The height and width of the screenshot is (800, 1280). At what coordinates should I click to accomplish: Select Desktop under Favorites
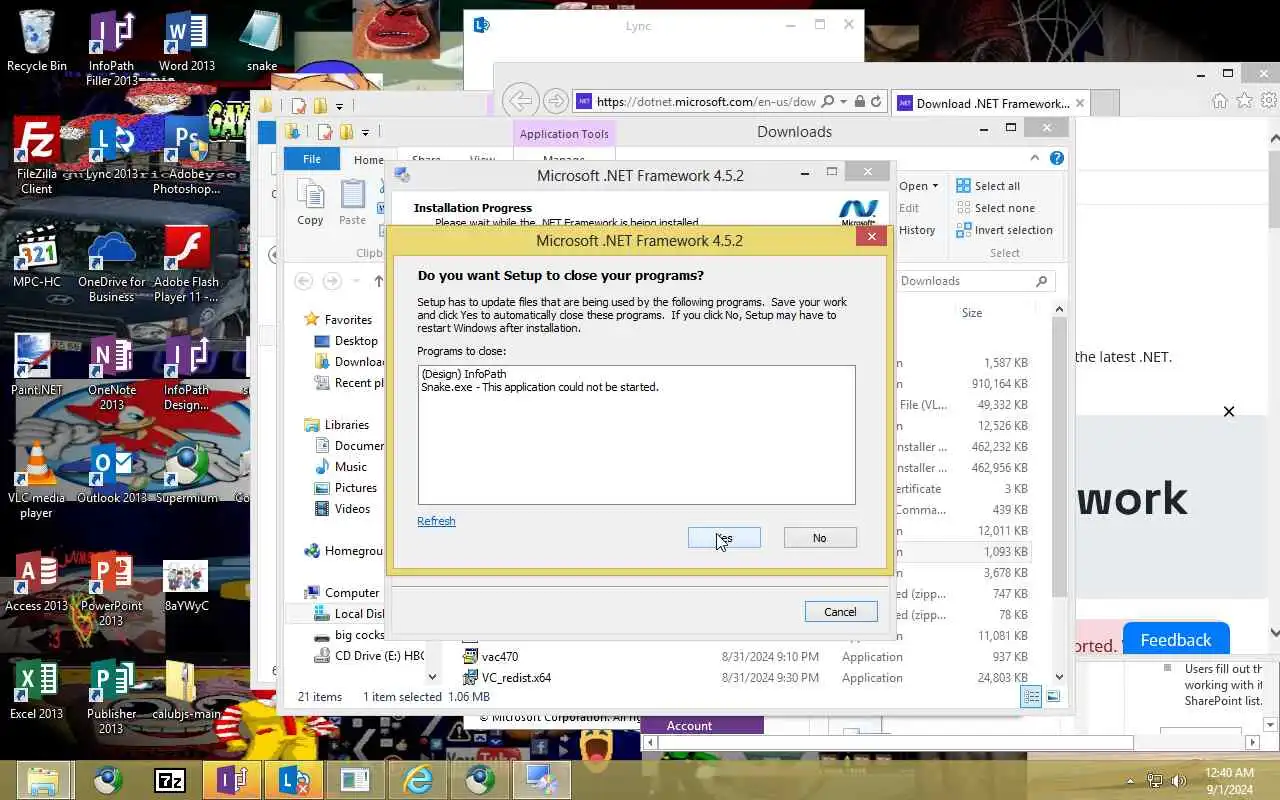356,341
